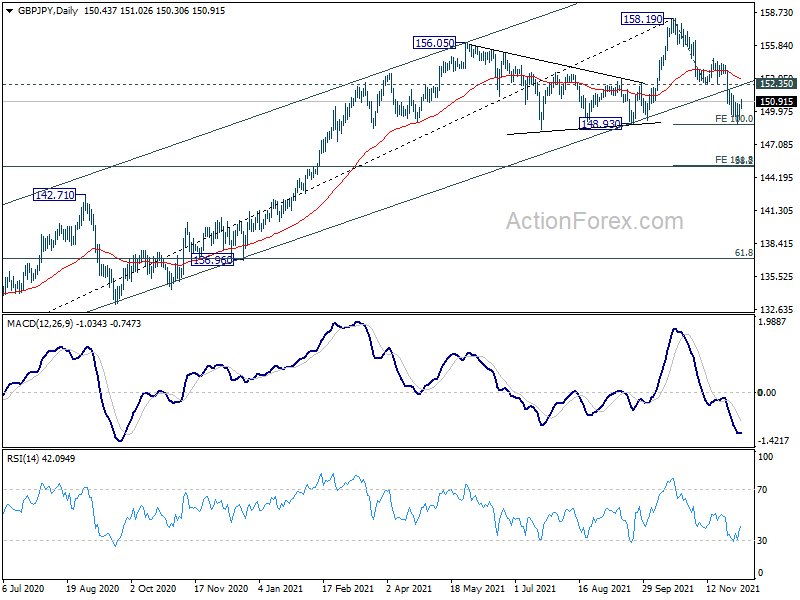Open the GBPJPY chart dropdown triangle

click(10, 11)
